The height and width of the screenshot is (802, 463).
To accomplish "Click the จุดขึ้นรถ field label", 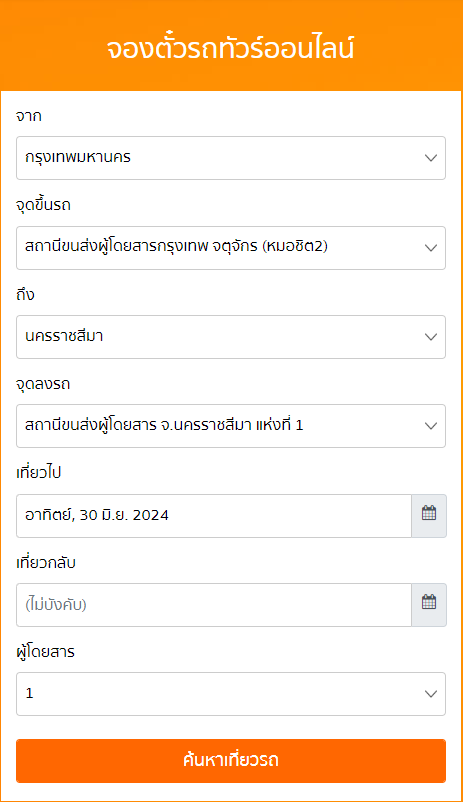I will click(x=43, y=205).
